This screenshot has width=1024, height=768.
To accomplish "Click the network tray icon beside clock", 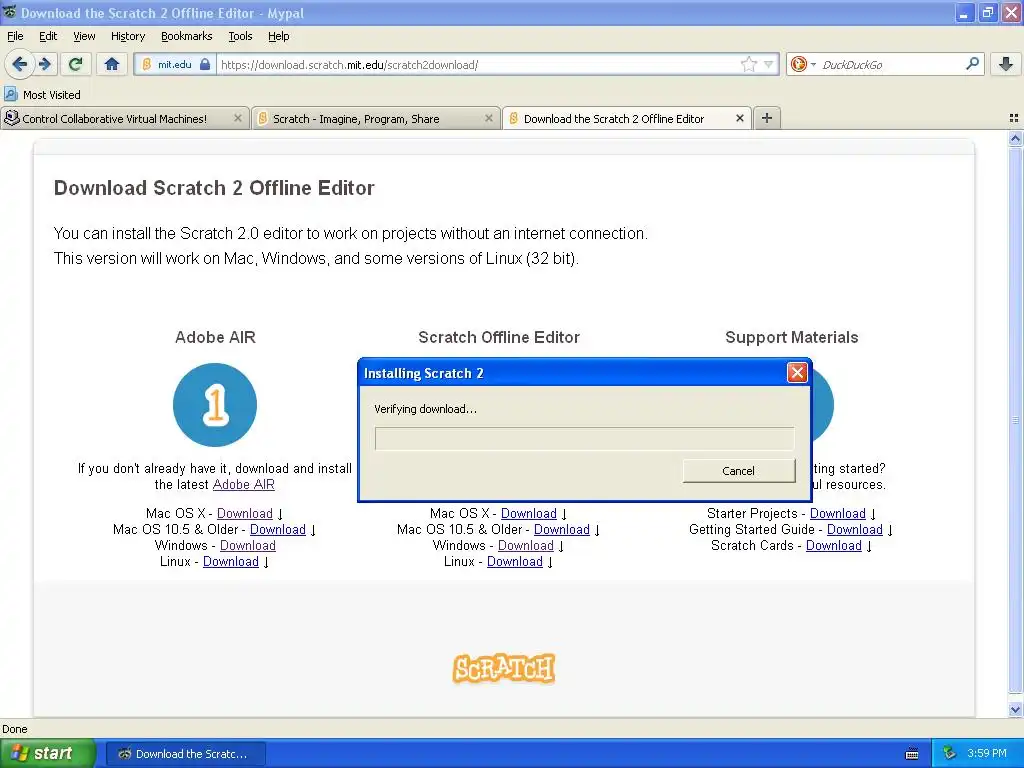I will pos(949,754).
